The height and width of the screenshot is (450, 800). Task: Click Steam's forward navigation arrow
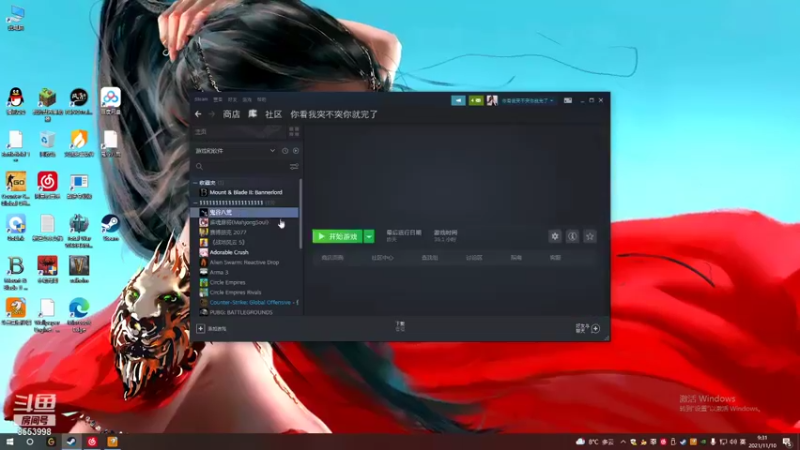click(211, 114)
